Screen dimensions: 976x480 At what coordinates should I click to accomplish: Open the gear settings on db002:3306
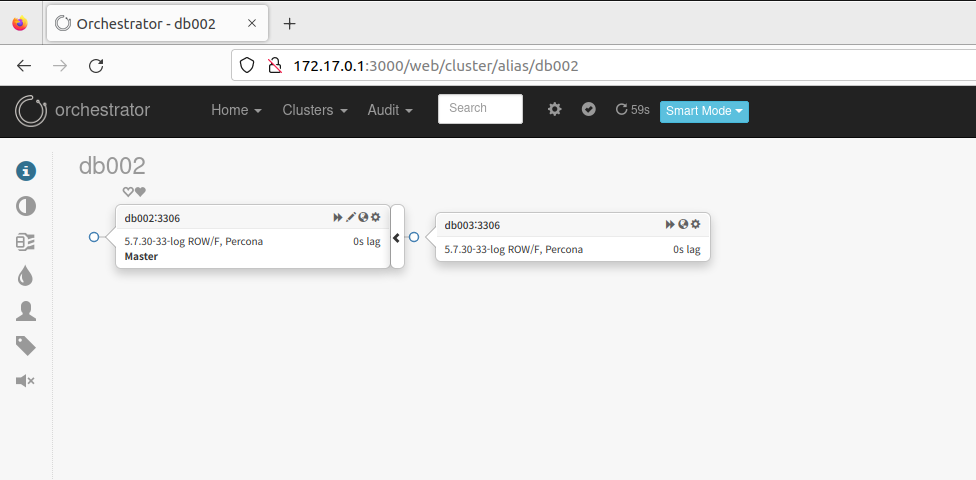(375, 217)
